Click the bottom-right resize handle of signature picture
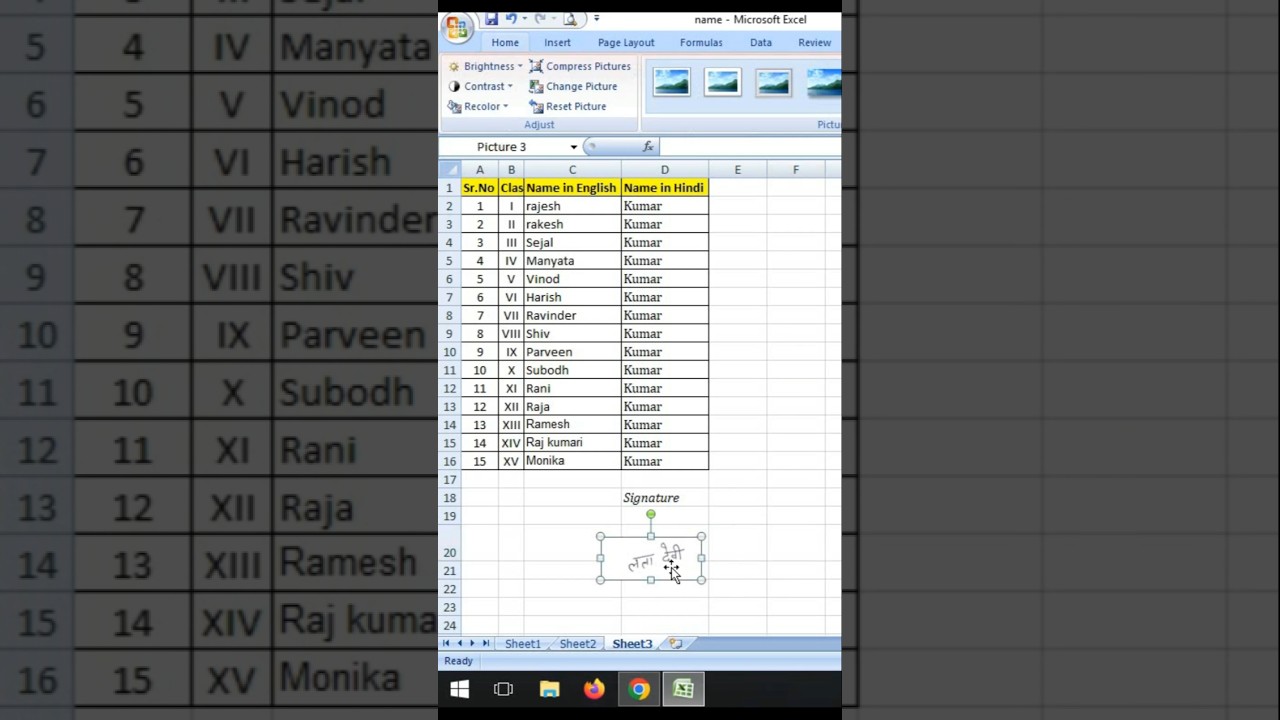The height and width of the screenshot is (720, 1280). click(701, 580)
